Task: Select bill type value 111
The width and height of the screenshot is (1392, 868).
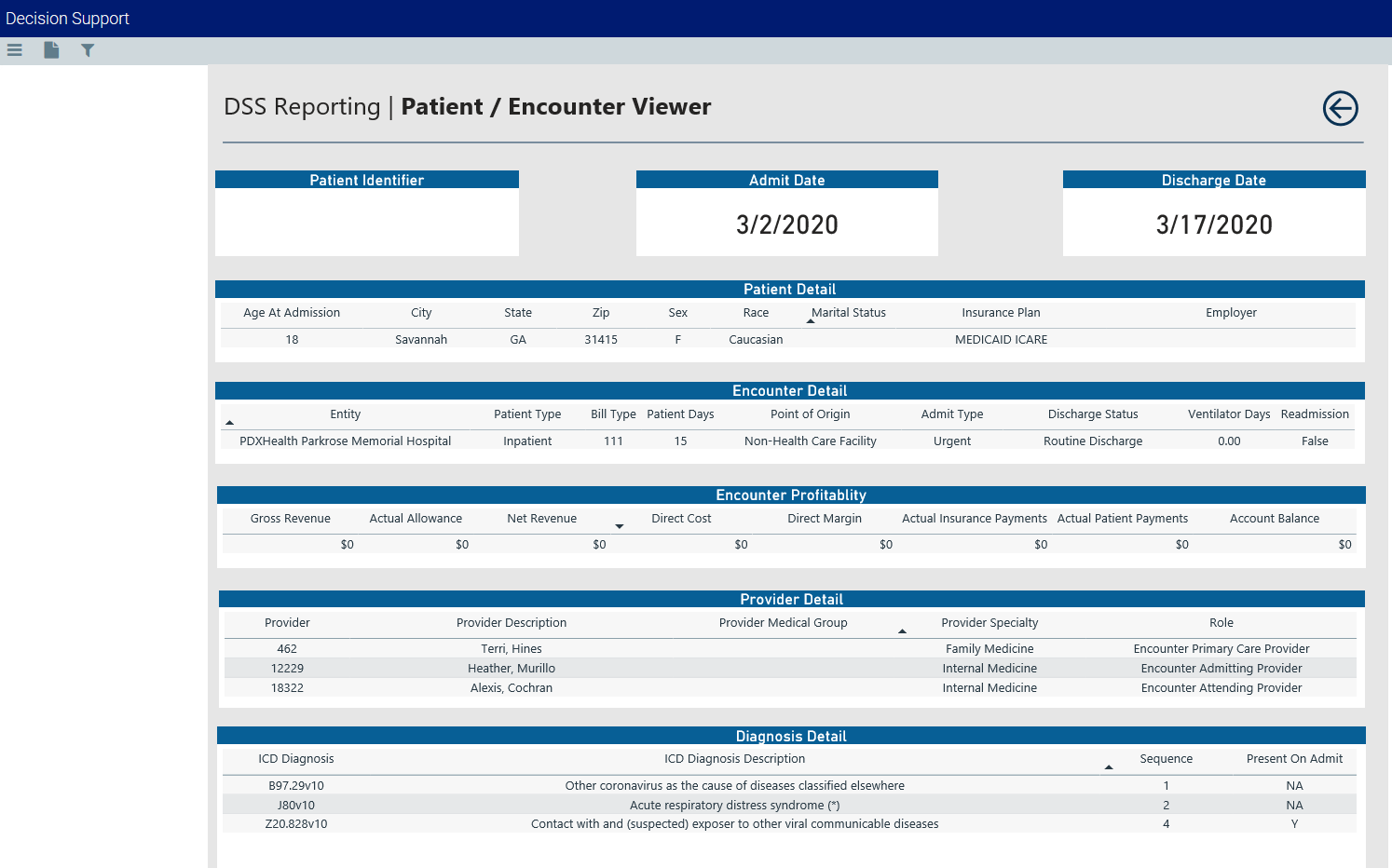Action: (613, 441)
